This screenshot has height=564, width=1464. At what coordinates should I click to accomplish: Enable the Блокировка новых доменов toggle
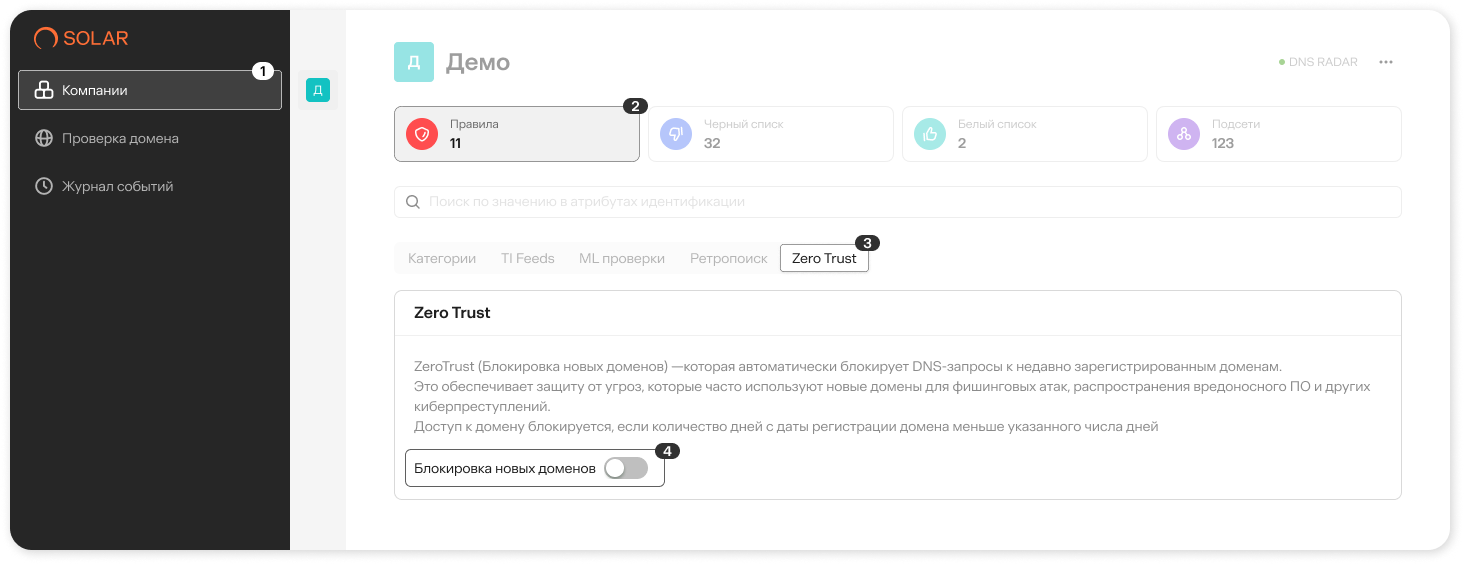(x=626, y=468)
